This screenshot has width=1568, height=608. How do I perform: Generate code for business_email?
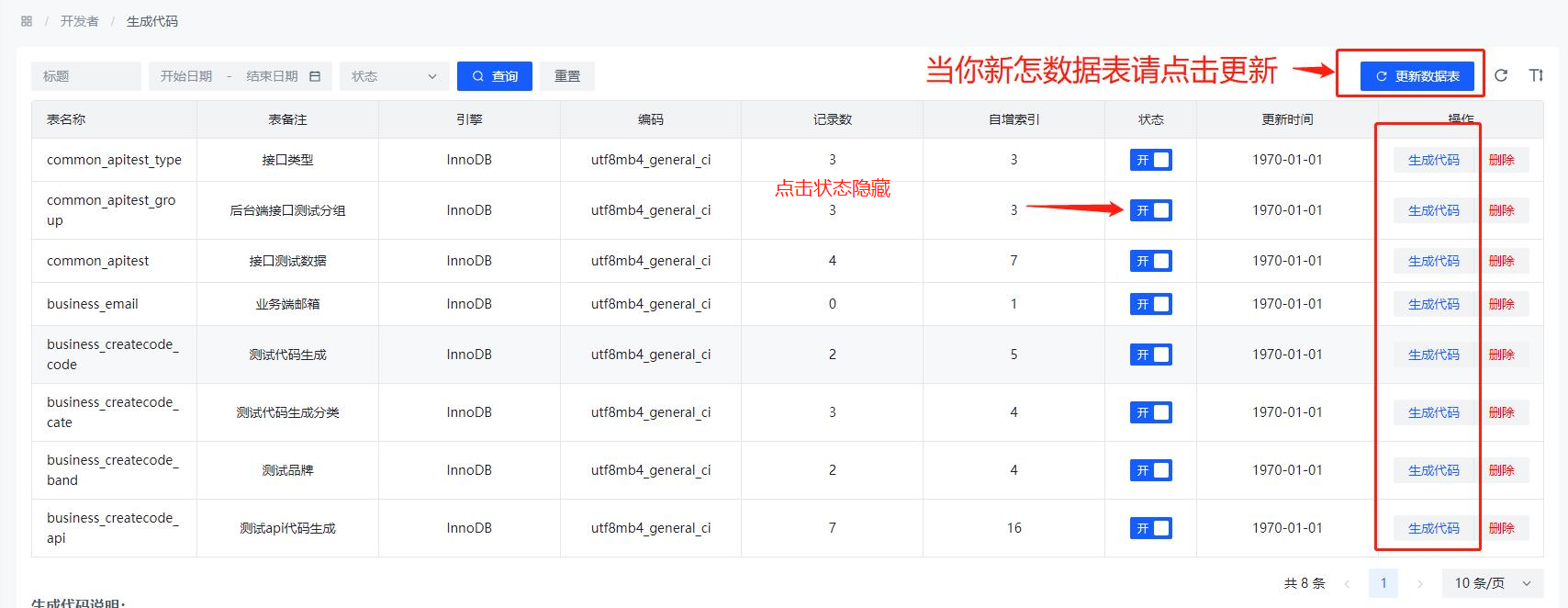1434,304
